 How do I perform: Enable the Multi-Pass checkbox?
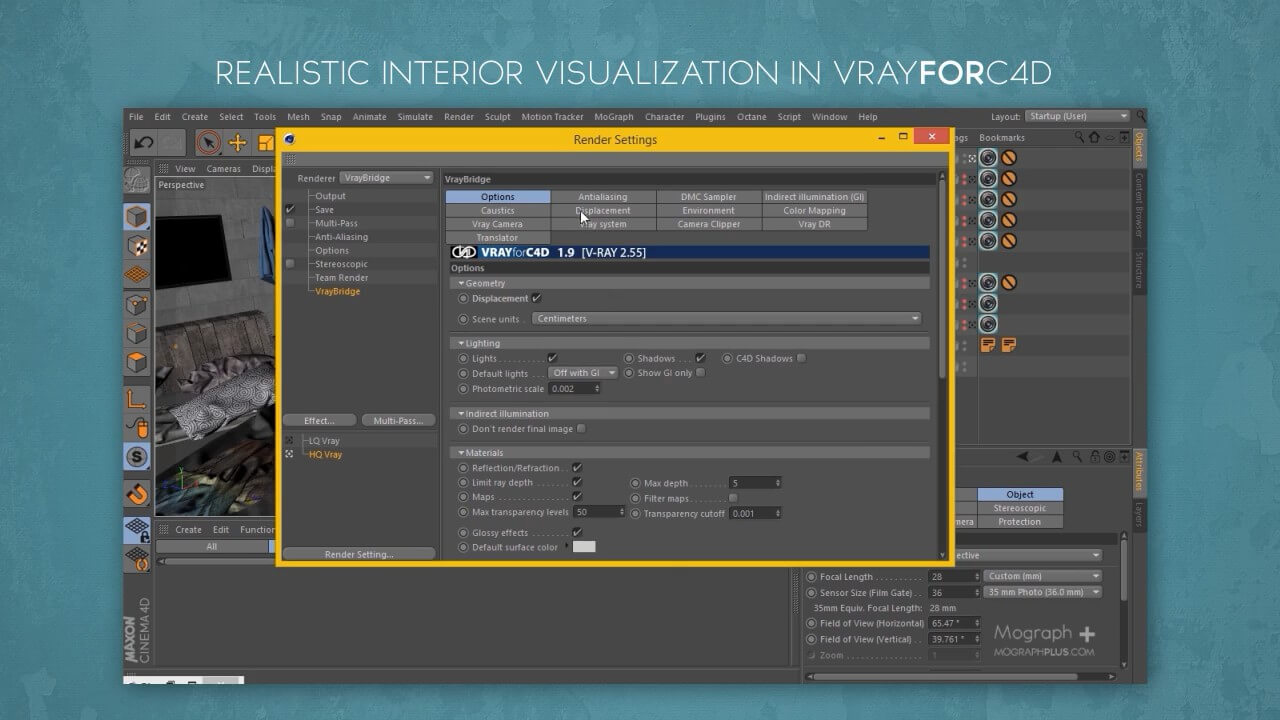click(x=290, y=223)
